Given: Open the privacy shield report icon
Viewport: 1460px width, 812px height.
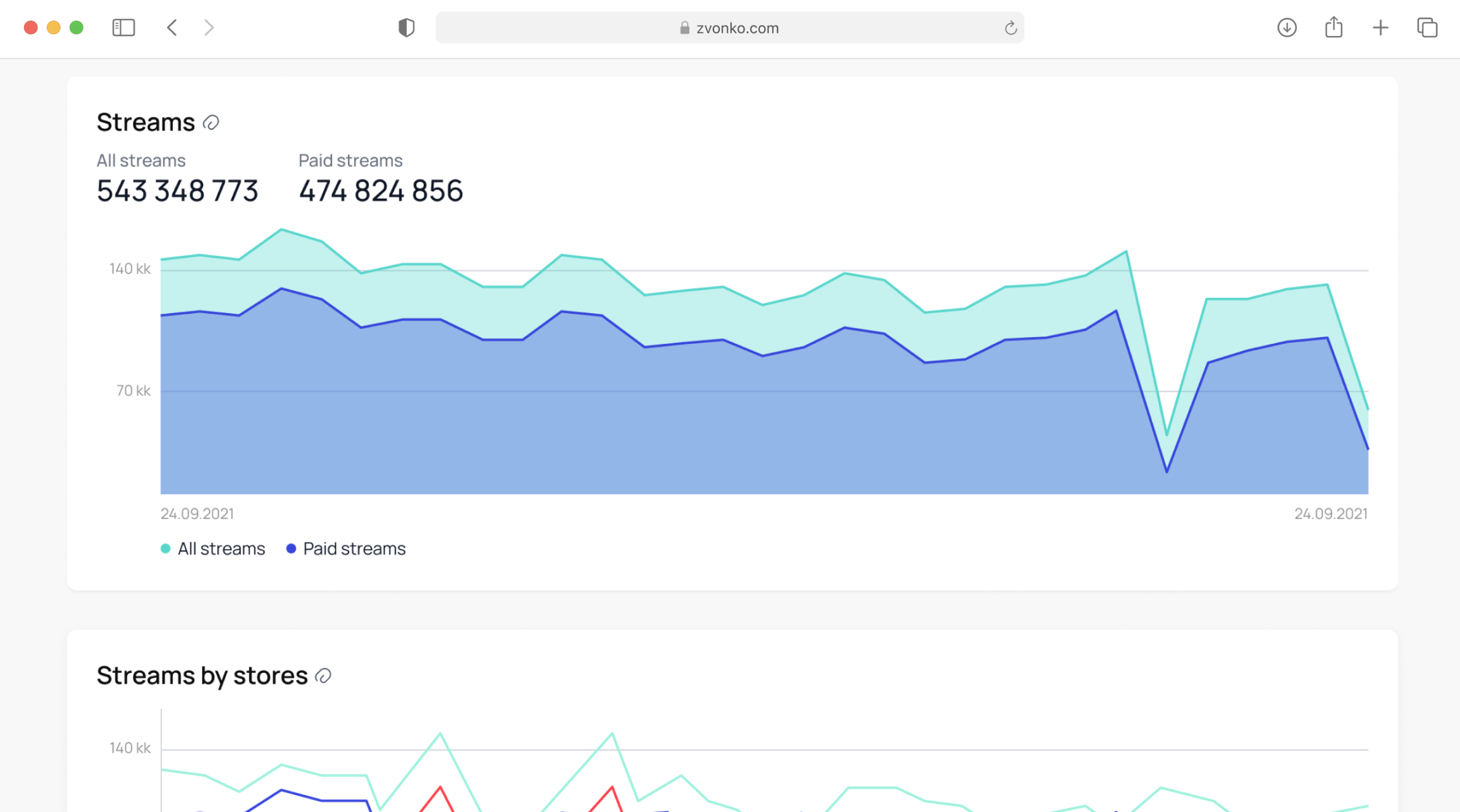Looking at the screenshot, I should click(406, 28).
